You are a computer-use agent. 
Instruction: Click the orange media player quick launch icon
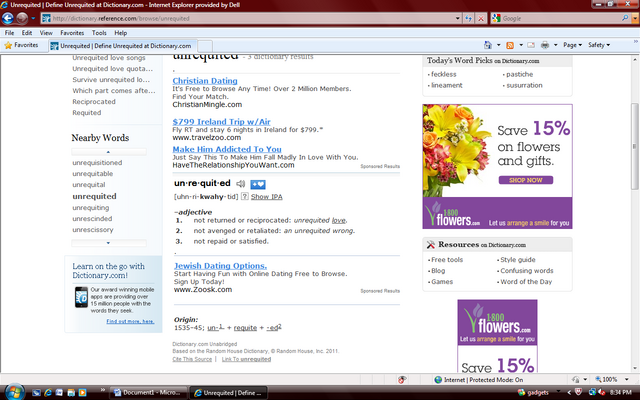pos(82,393)
